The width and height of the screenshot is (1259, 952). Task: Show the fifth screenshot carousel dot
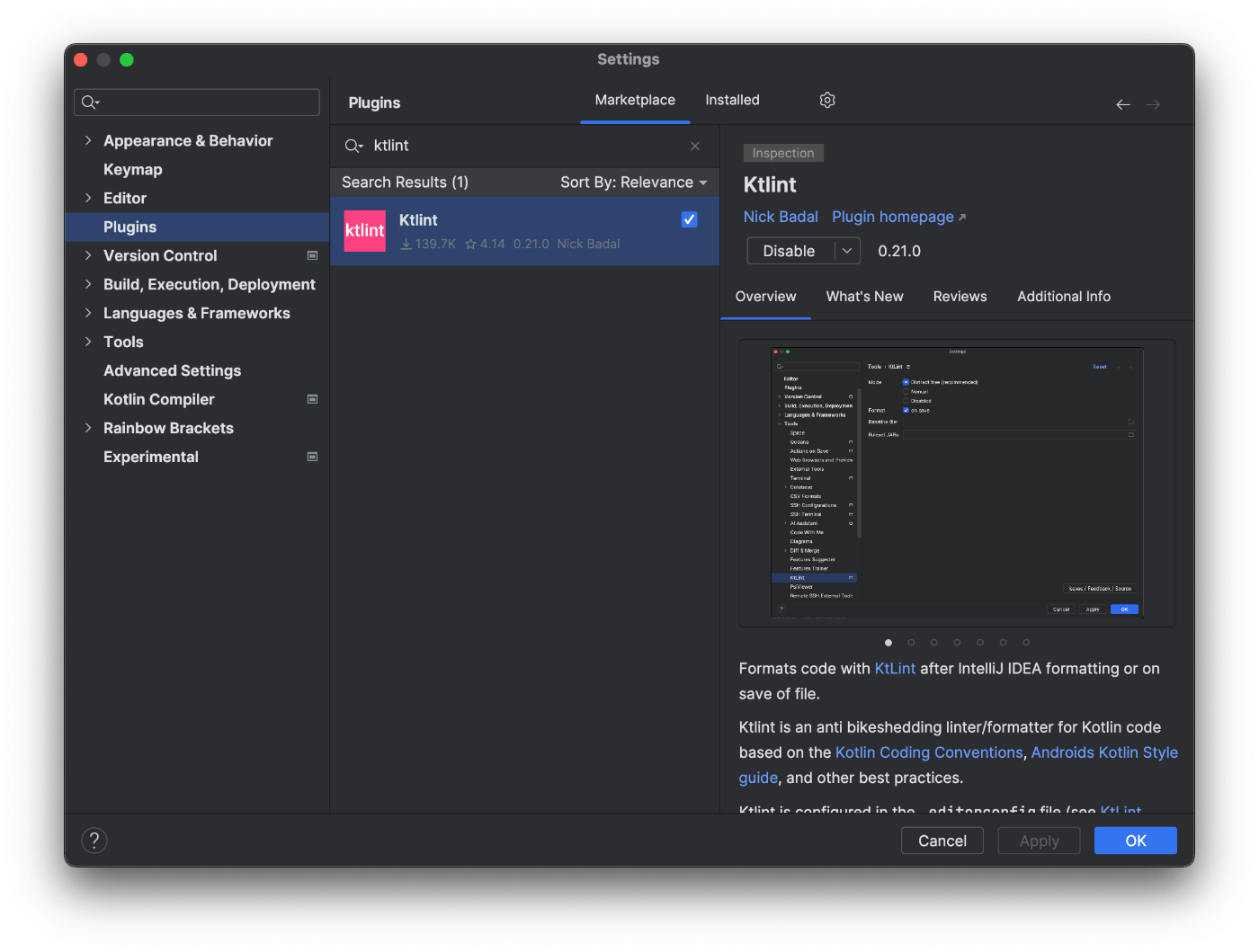tap(980, 643)
